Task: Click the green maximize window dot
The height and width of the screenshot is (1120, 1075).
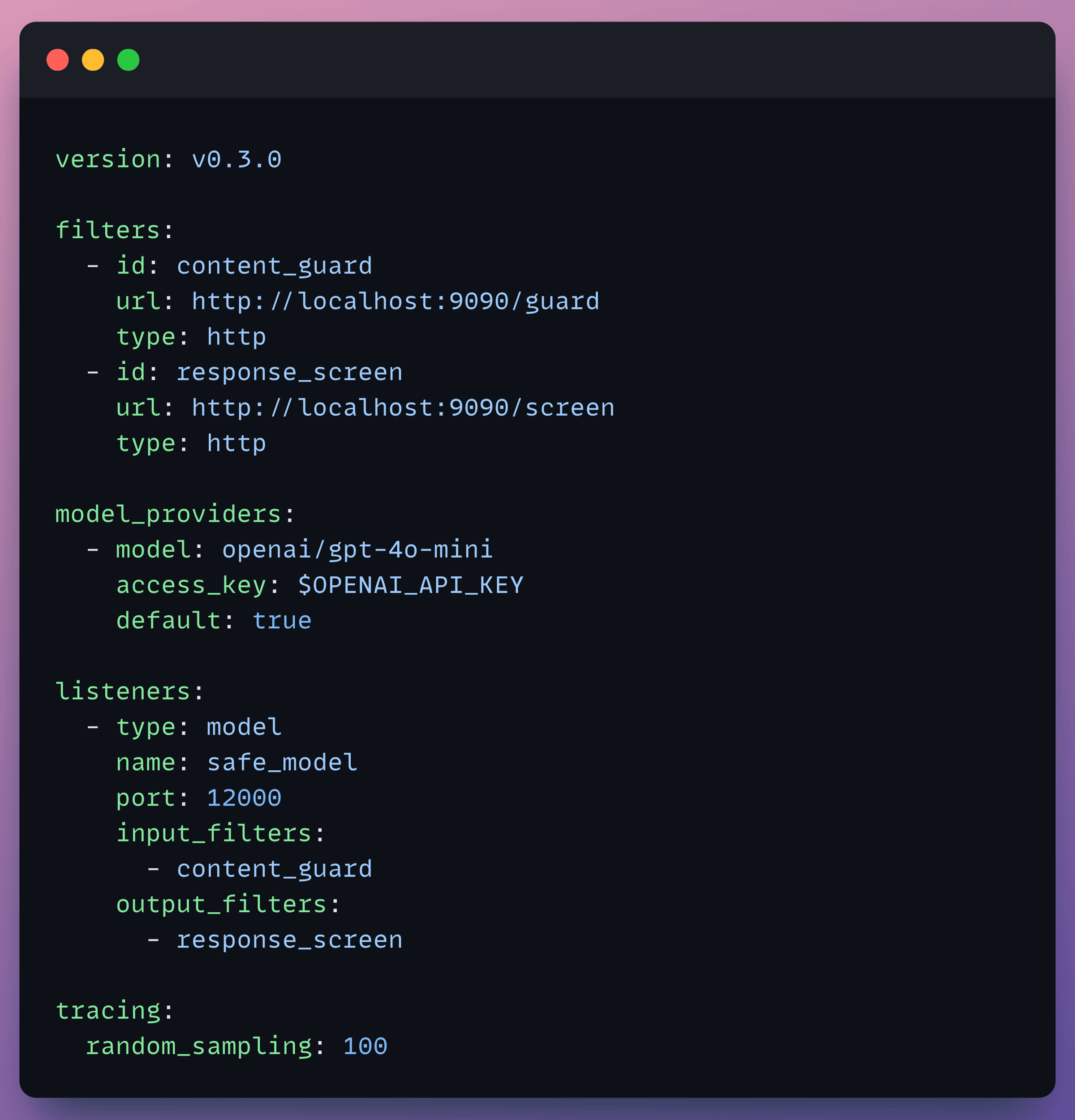Action: point(129,60)
